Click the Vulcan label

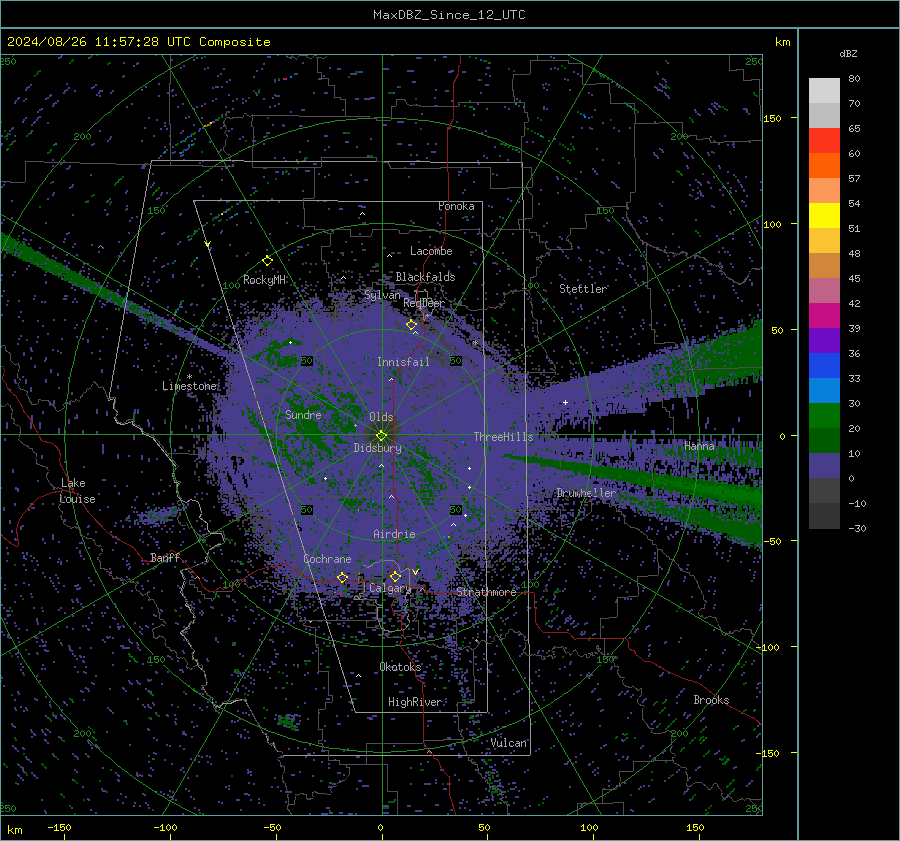[x=508, y=743]
